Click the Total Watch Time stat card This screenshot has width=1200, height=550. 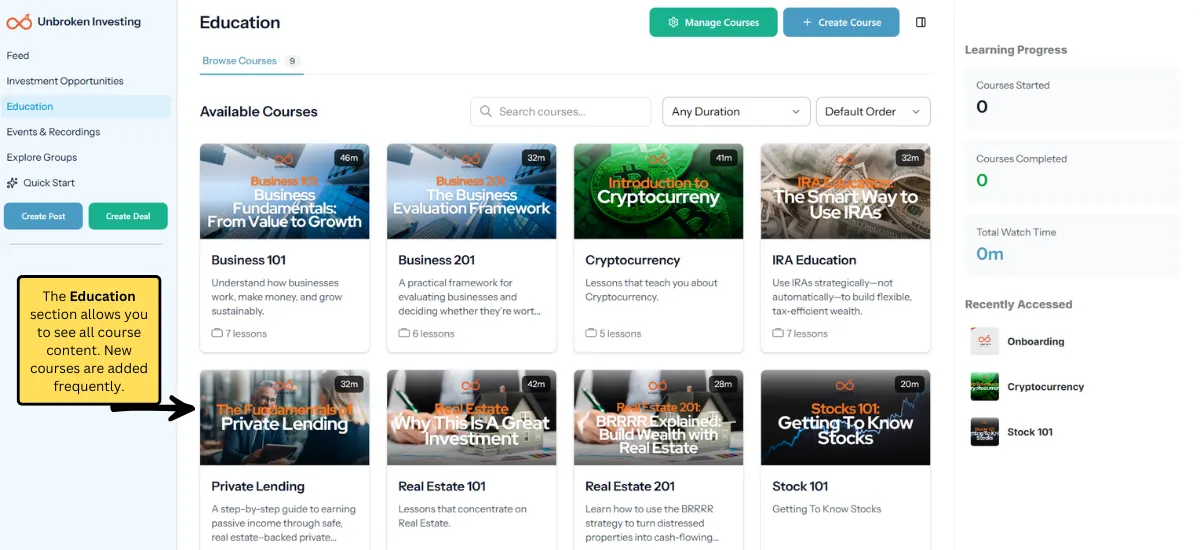click(1072, 245)
